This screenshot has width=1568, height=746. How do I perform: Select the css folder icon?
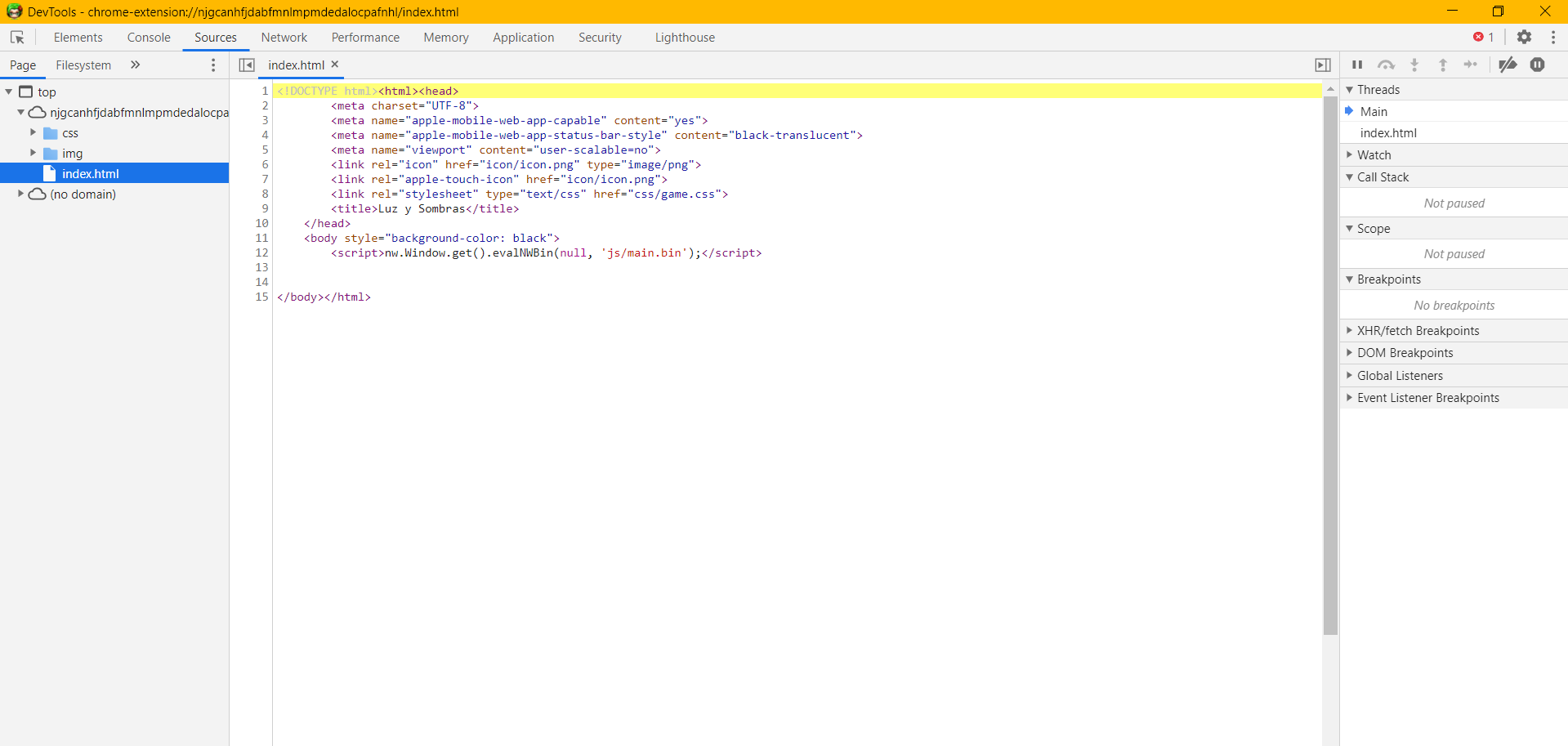pyautogui.click(x=51, y=133)
